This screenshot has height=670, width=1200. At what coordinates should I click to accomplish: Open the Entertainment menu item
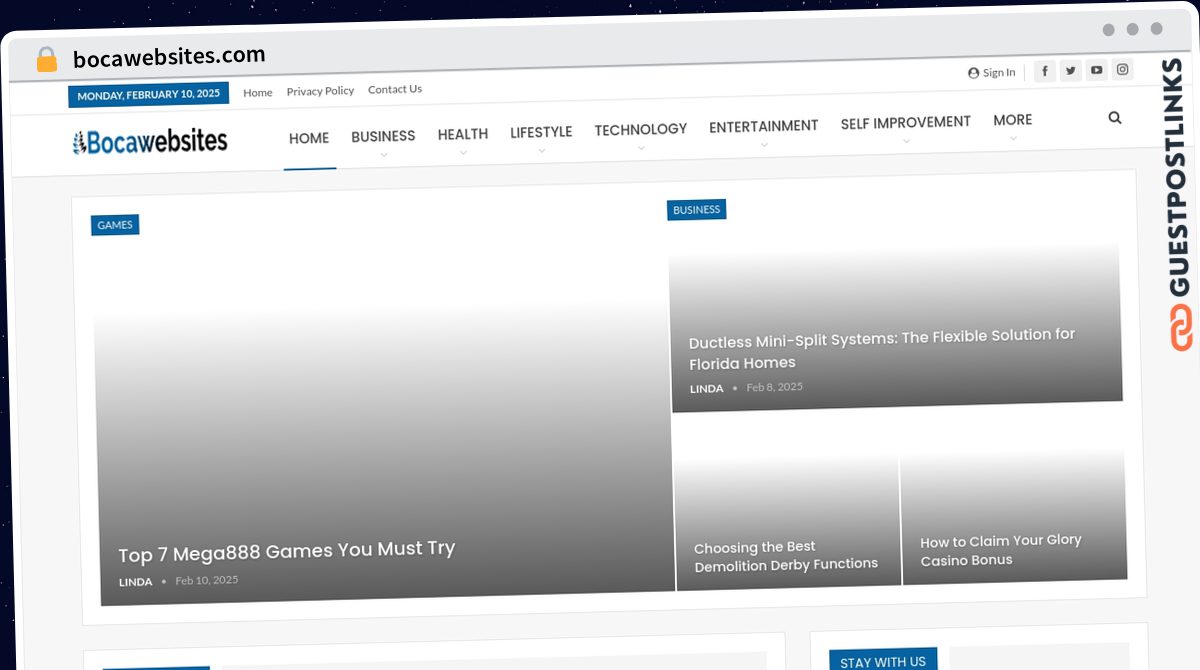pos(764,126)
